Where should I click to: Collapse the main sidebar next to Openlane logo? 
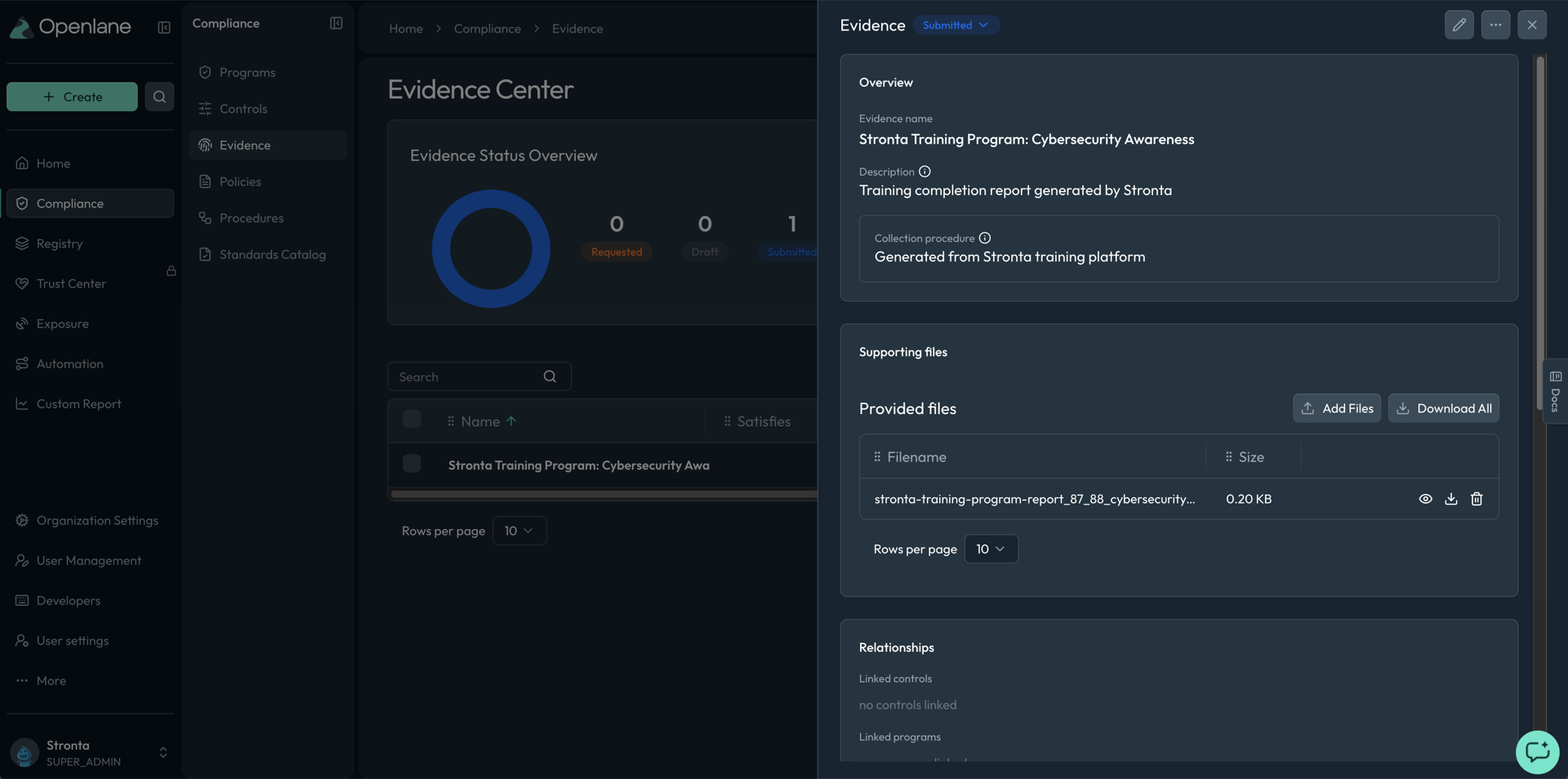[x=163, y=28]
